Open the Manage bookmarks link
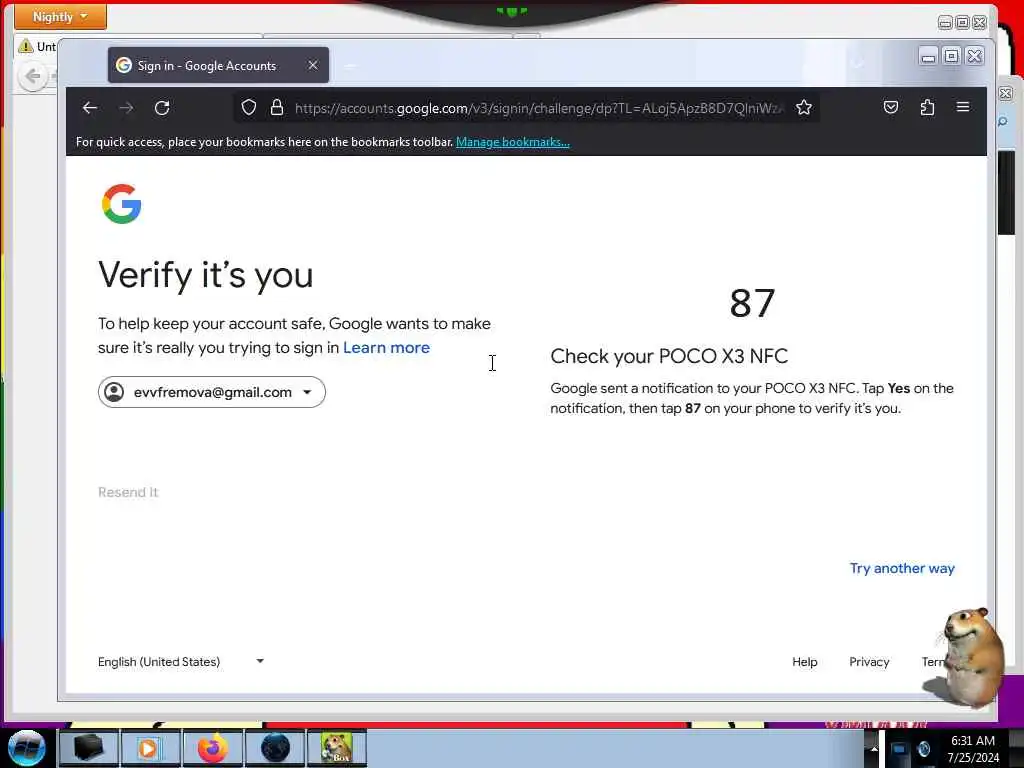Viewport: 1024px width, 768px height. pos(513,142)
